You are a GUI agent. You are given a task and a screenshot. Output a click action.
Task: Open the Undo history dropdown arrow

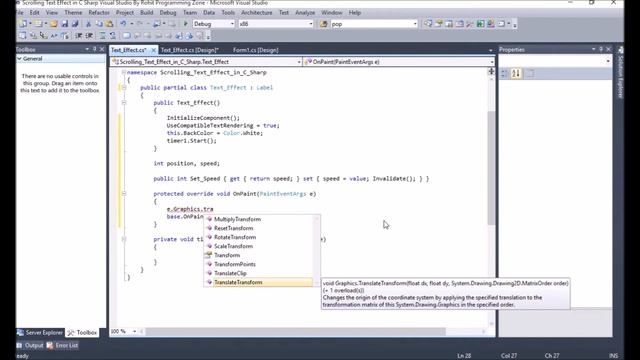point(131,24)
